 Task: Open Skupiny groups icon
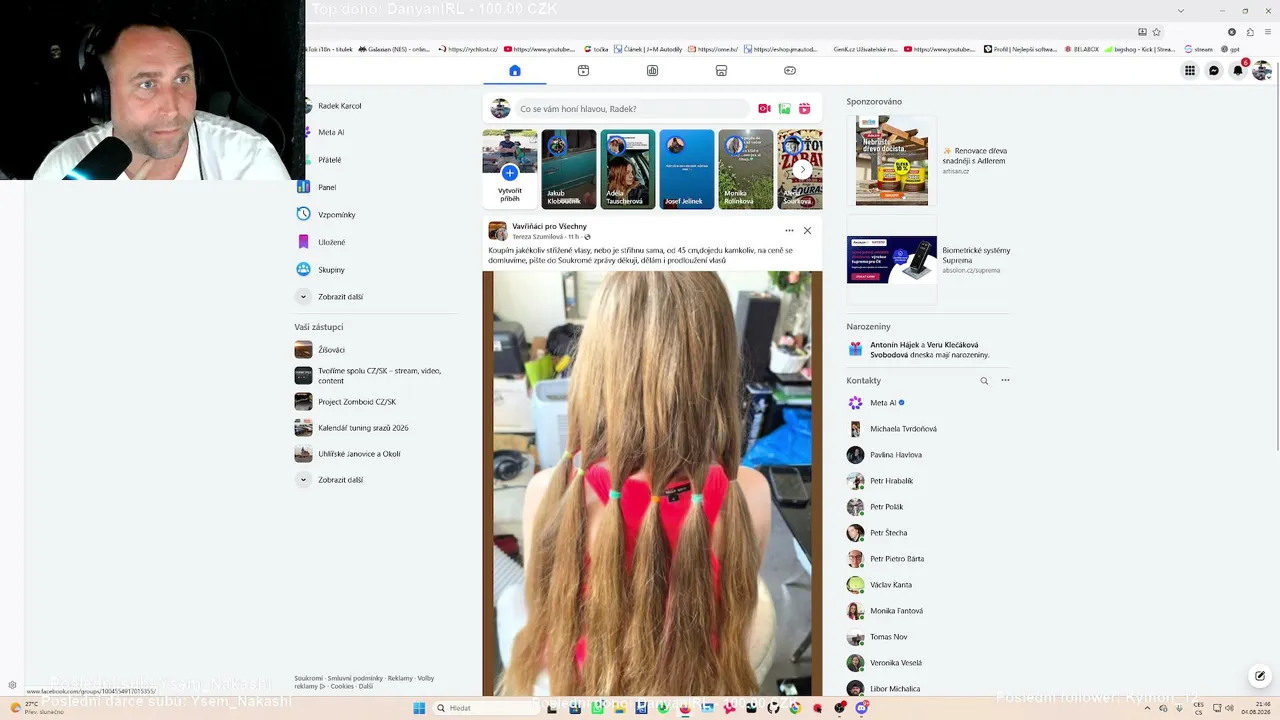304,269
